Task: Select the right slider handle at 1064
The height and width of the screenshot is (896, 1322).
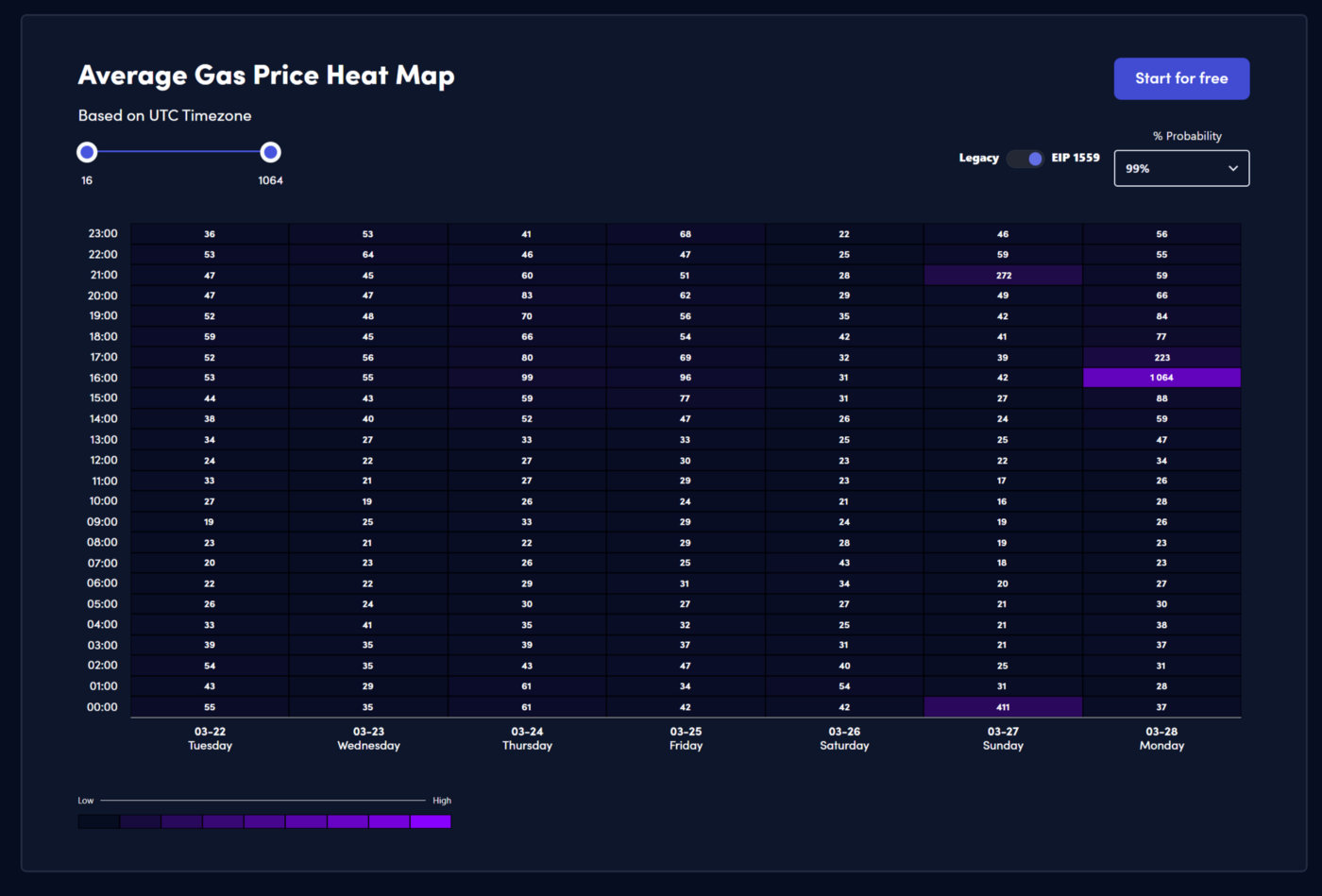Action: 270,152
